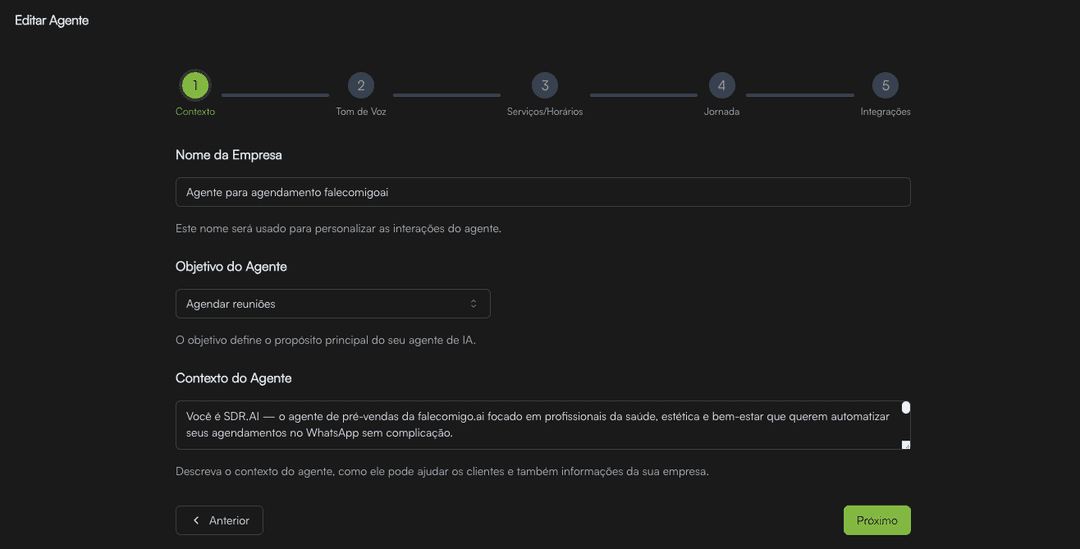Focus the Contexto do Agente text area

543,425
